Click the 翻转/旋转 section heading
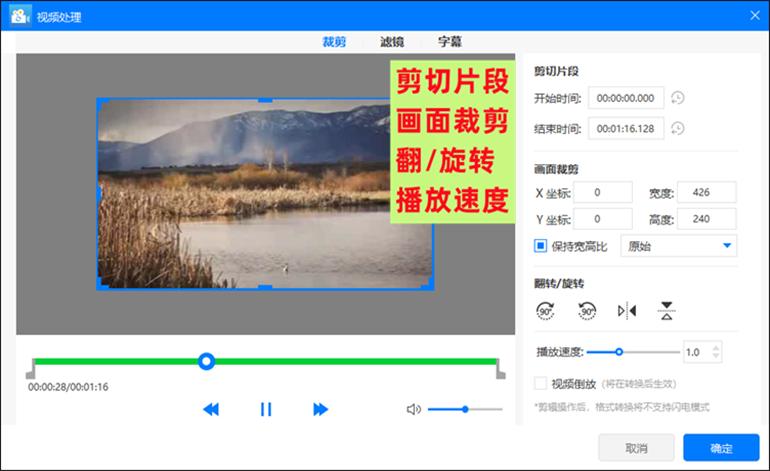770x471 pixels. 559,284
